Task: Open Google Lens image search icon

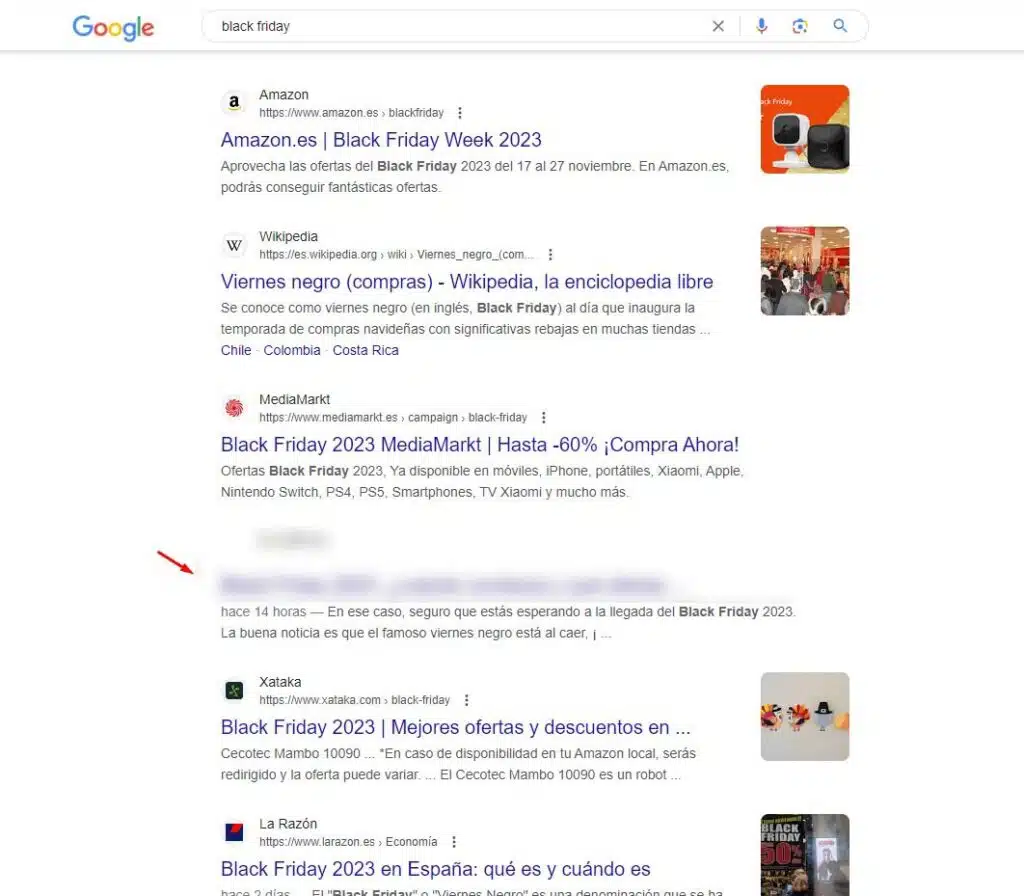Action: click(800, 26)
